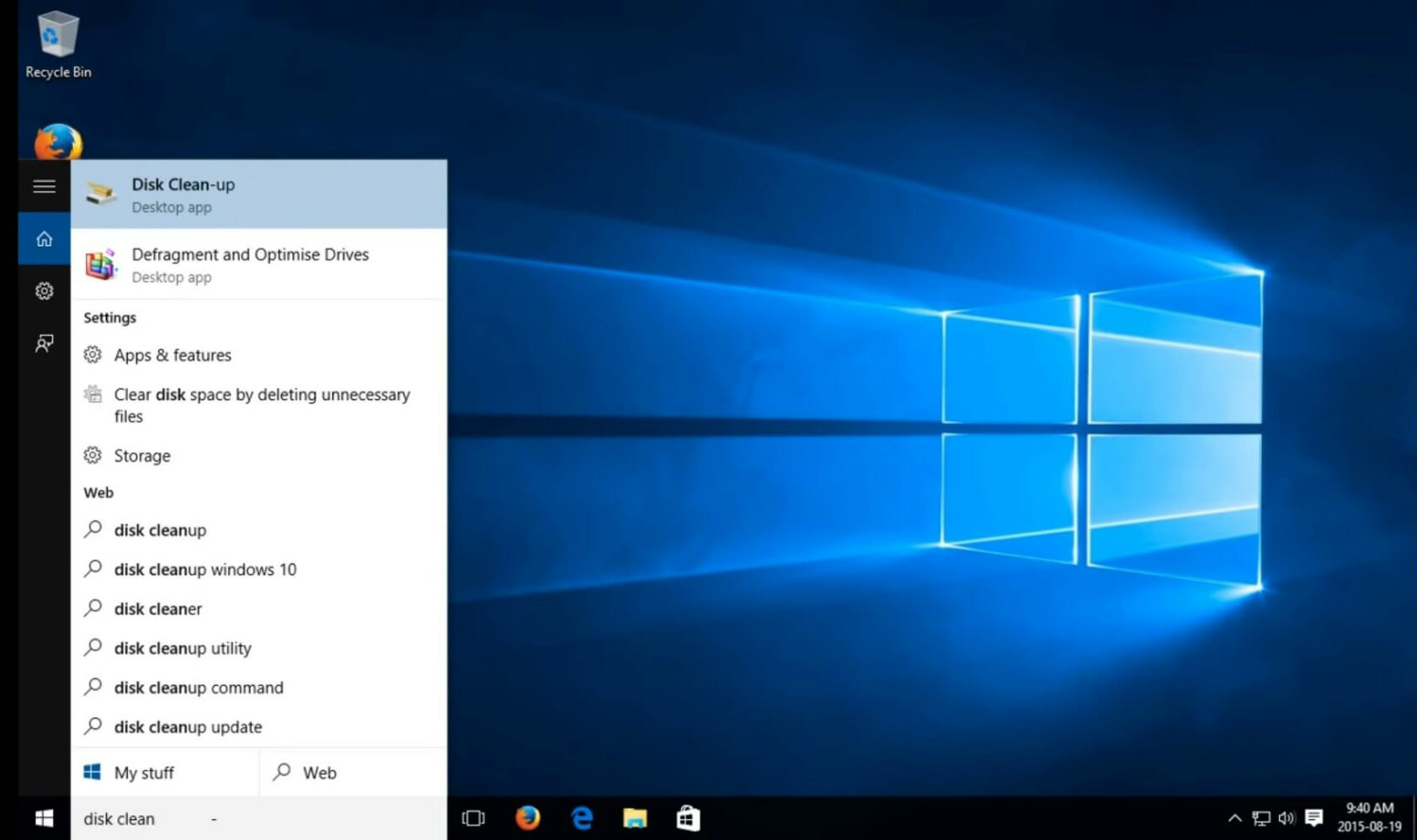Open Task View from the taskbar
The image size is (1417, 840).
[x=474, y=818]
